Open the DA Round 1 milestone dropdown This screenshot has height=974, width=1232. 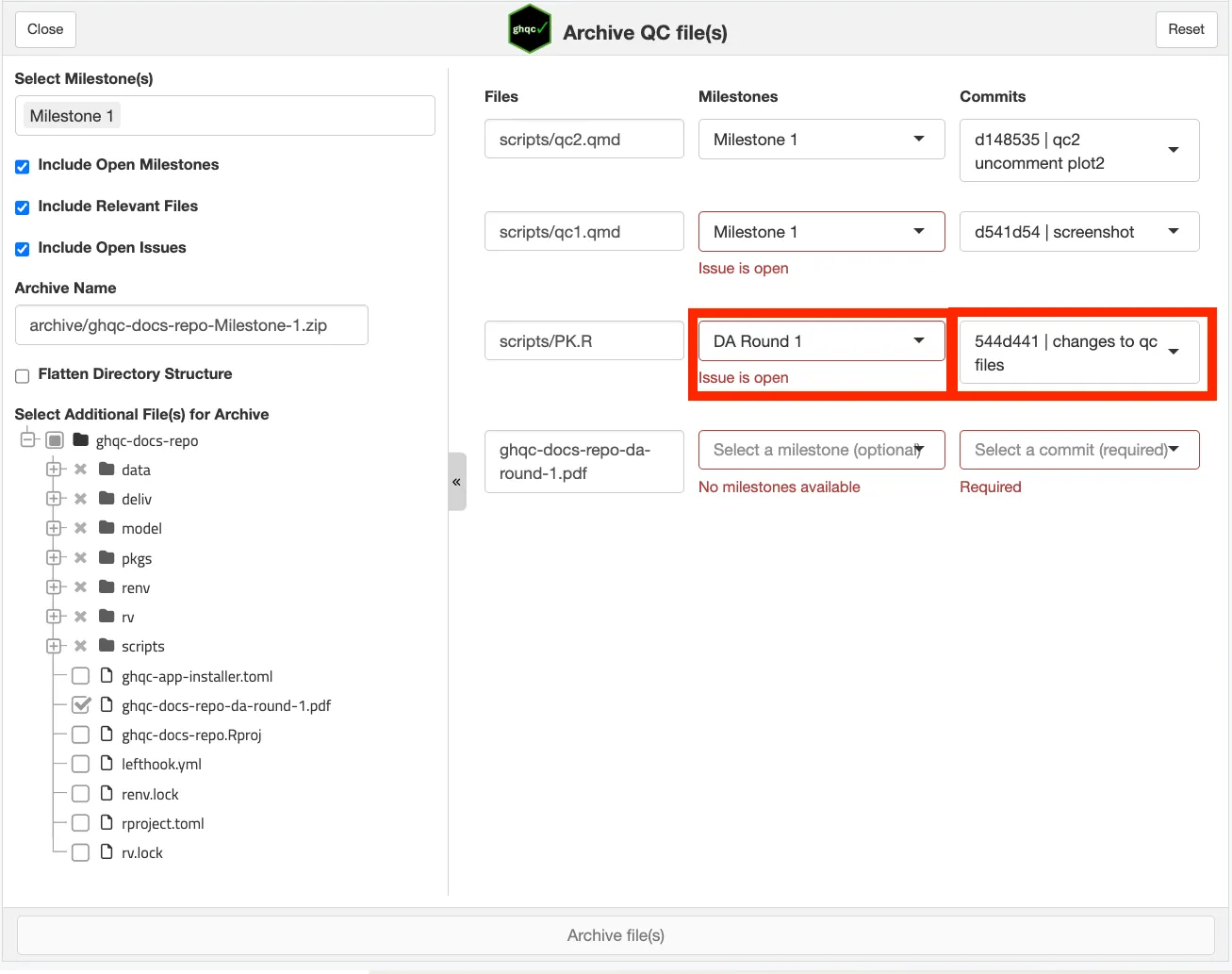(x=820, y=341)
